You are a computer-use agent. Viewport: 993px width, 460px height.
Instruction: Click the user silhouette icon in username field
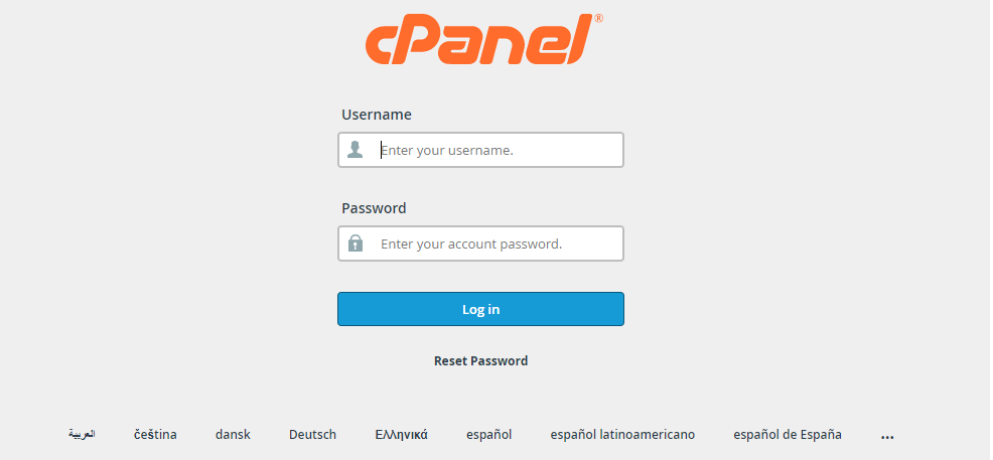tap(355, 150)
